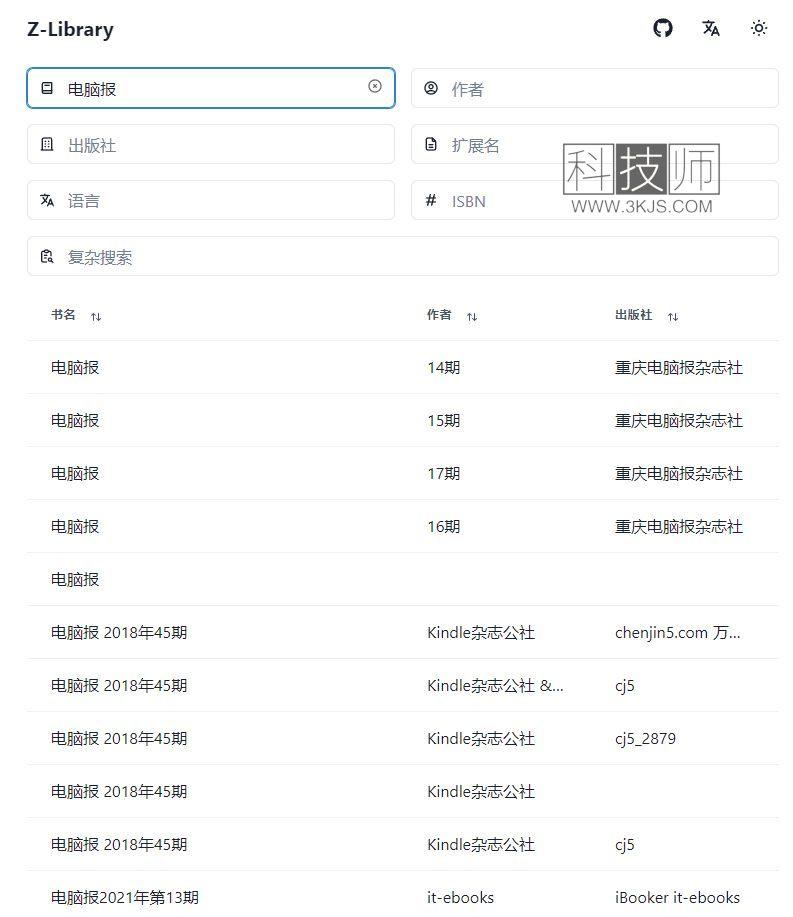Open 电脑报 2018年45期 with publisher cj5_2879
793x917 pixels.
pos(403,739)
